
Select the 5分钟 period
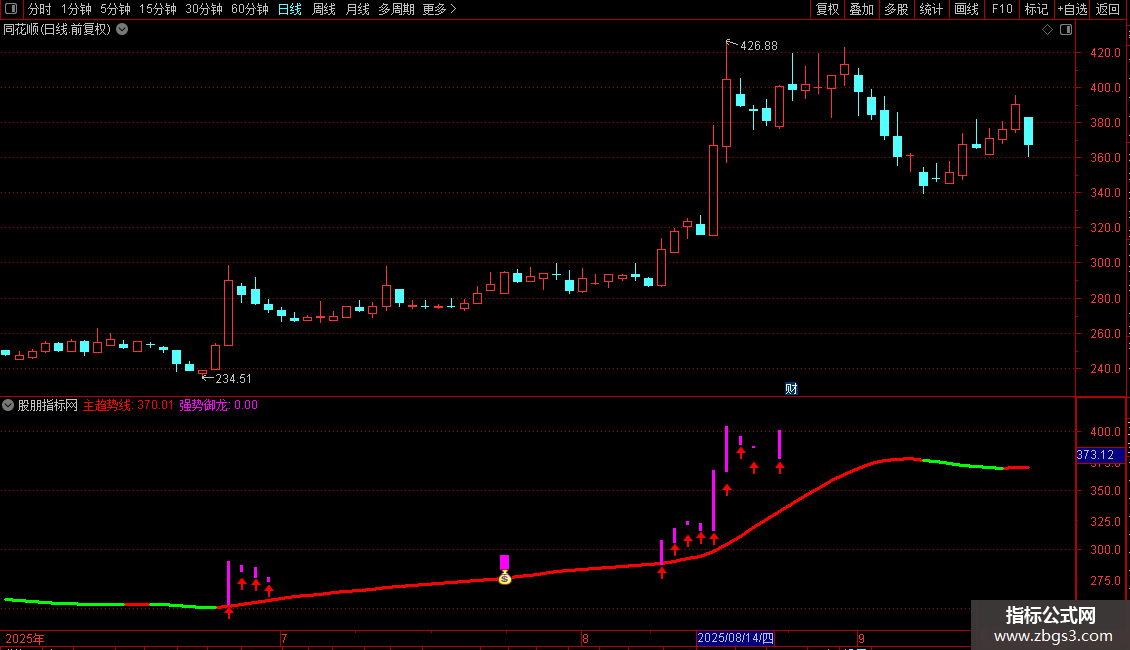pos(115,9)
